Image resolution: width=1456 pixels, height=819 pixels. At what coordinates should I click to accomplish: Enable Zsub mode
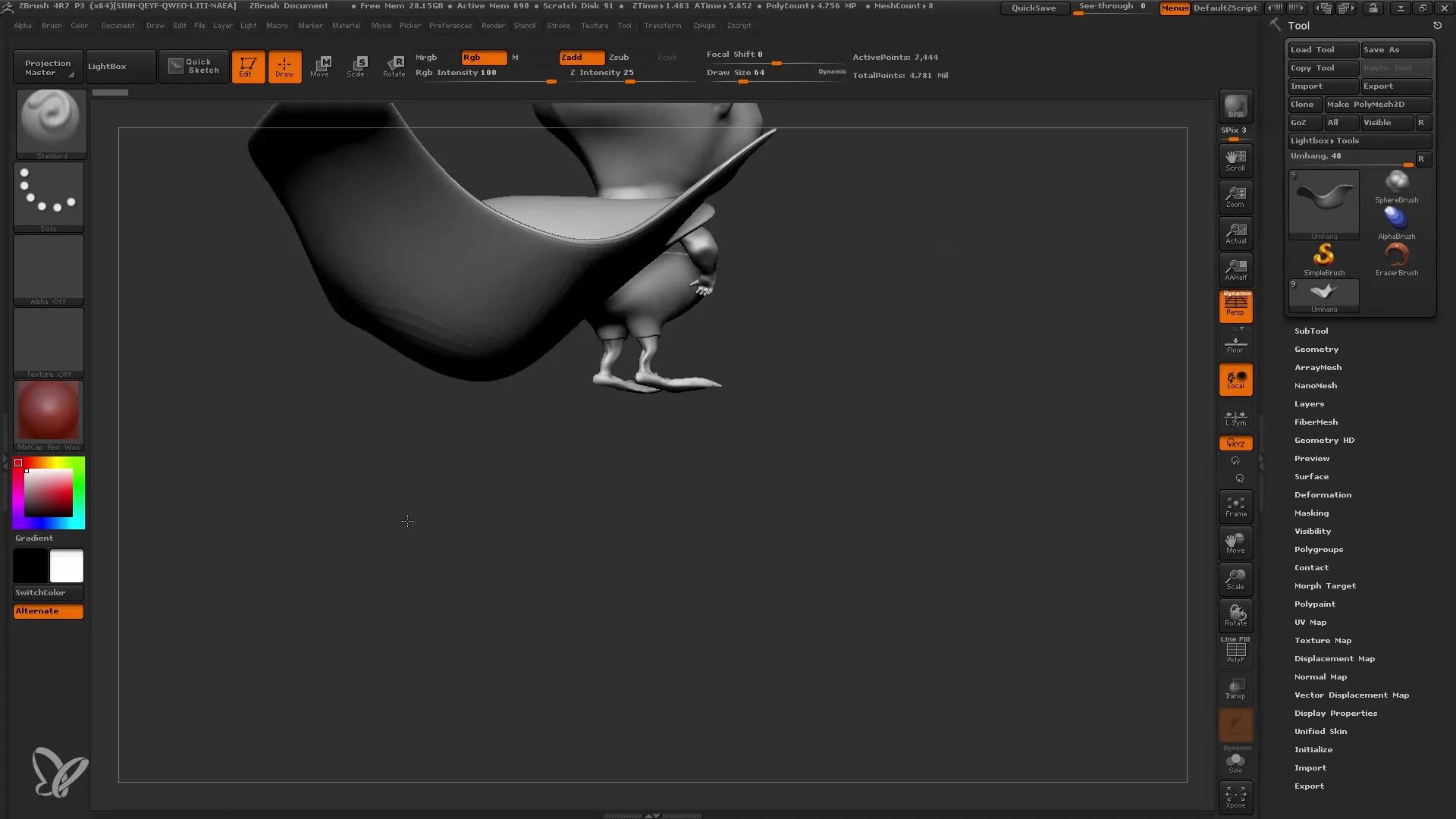click(619, 58)
